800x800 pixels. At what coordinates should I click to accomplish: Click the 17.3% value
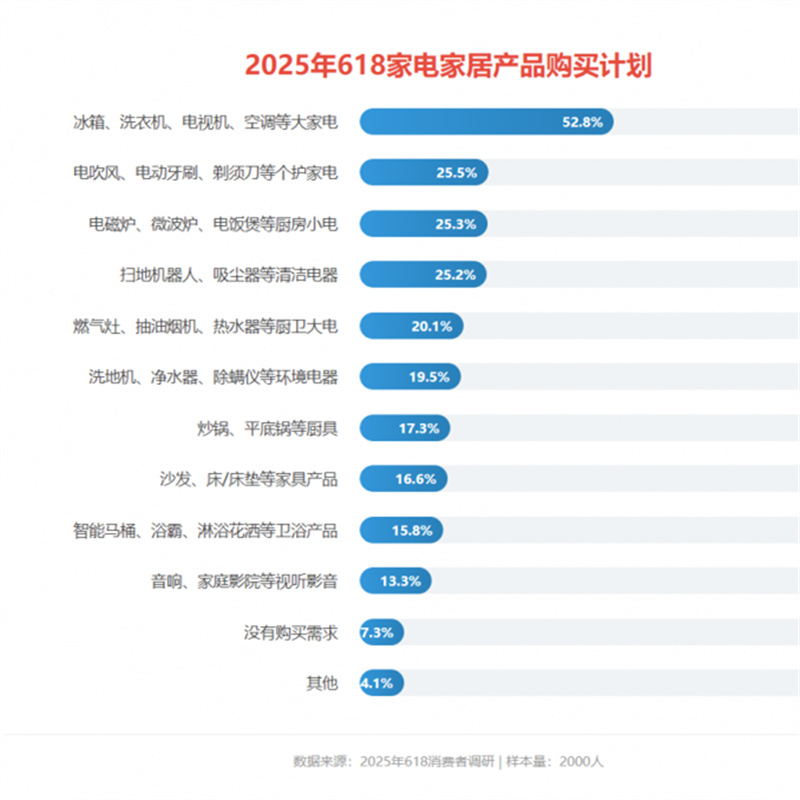[419, 428]
